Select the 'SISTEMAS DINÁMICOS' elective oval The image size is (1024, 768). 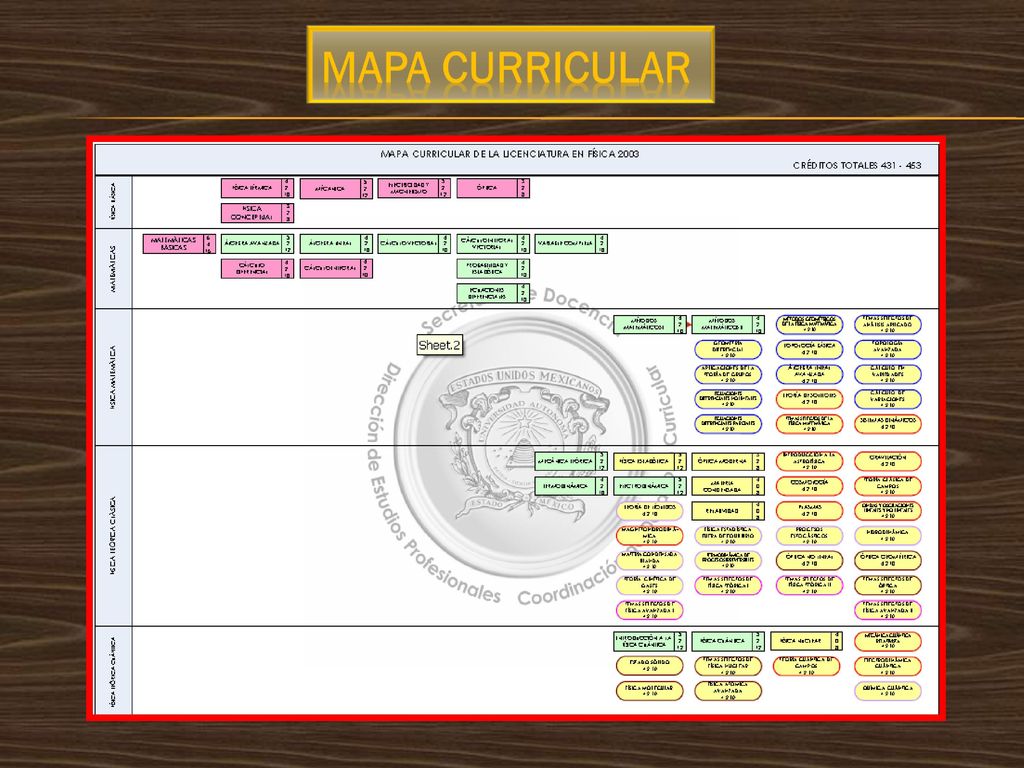point(888,424)
